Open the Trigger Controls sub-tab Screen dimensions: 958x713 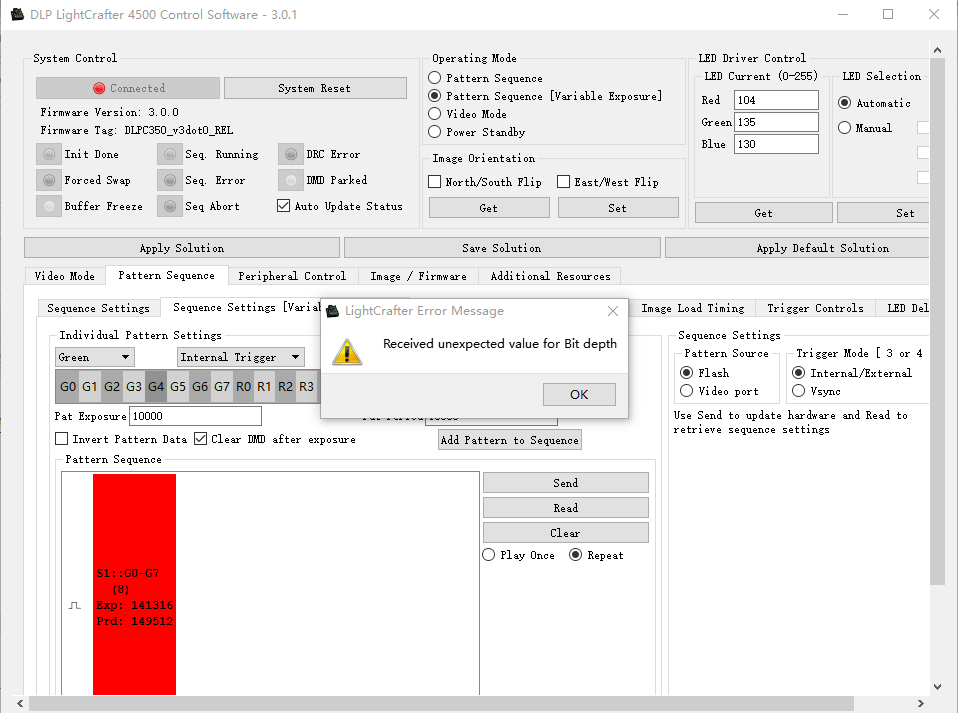pyautogui.click(x=815, y=308)
